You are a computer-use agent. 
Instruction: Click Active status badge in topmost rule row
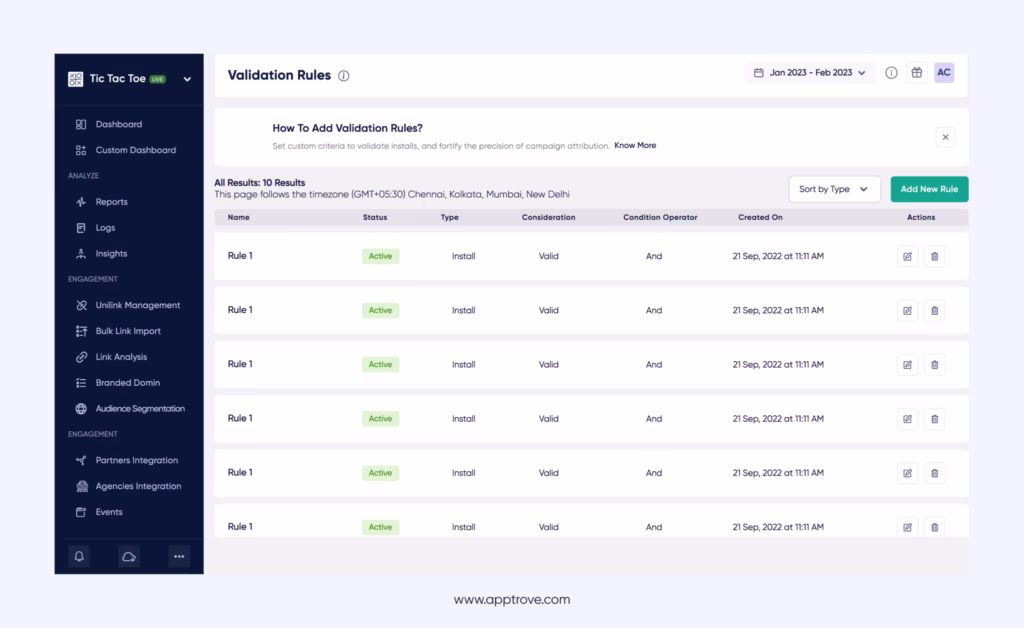[381, 257]
